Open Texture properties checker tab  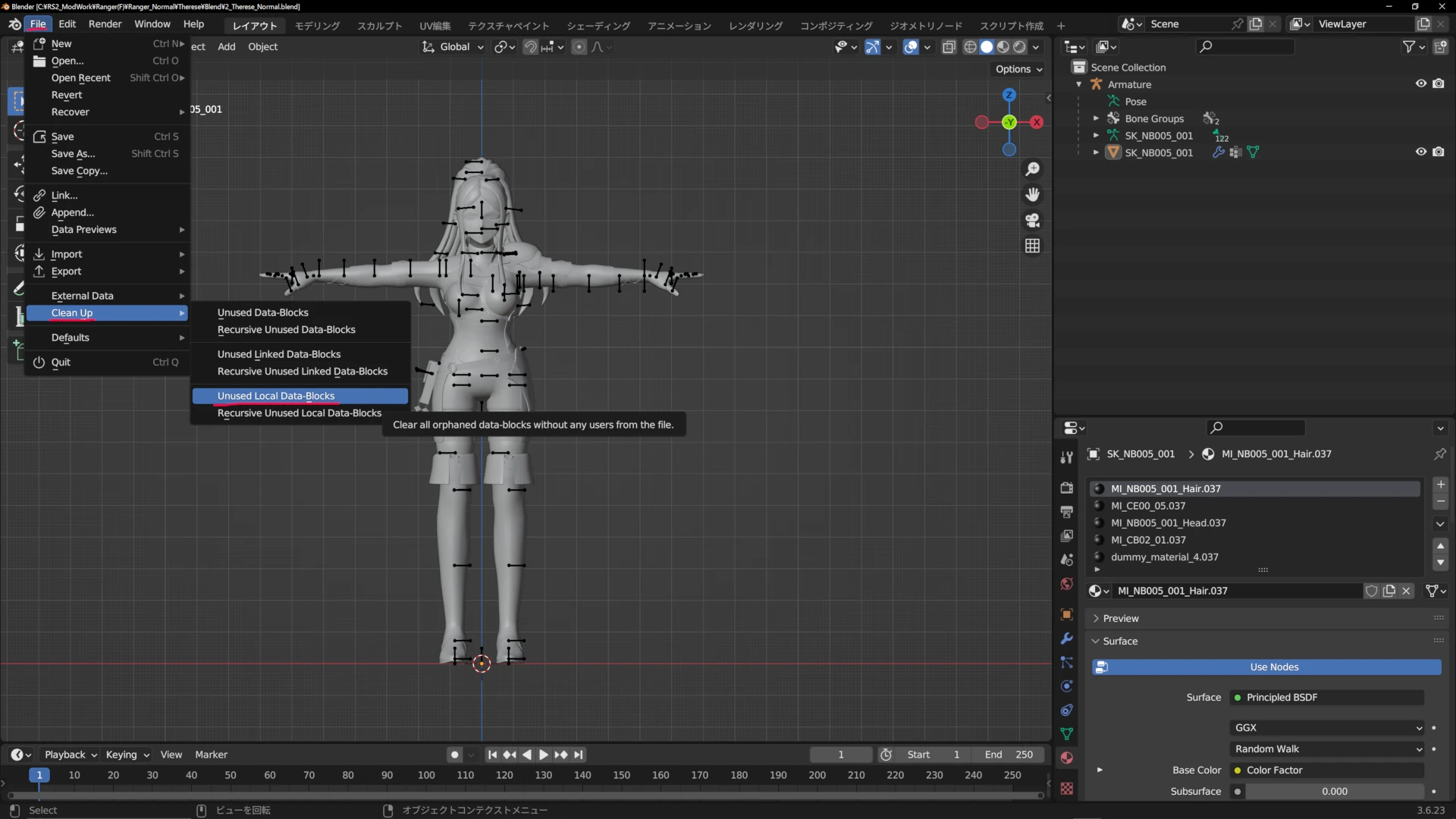1066,789
